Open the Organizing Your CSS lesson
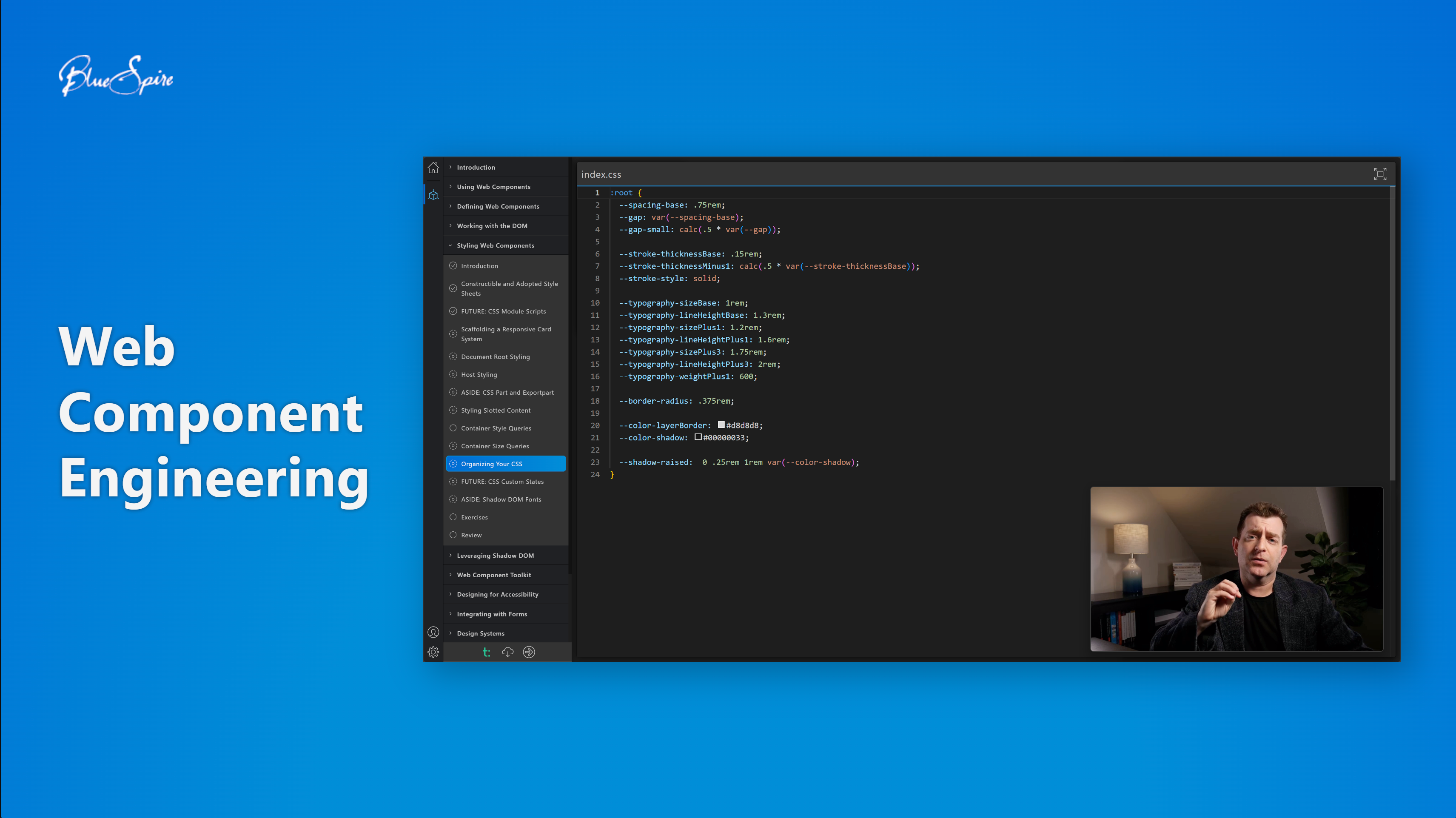This screenshot has height=818, width=1456. point(492,464)
